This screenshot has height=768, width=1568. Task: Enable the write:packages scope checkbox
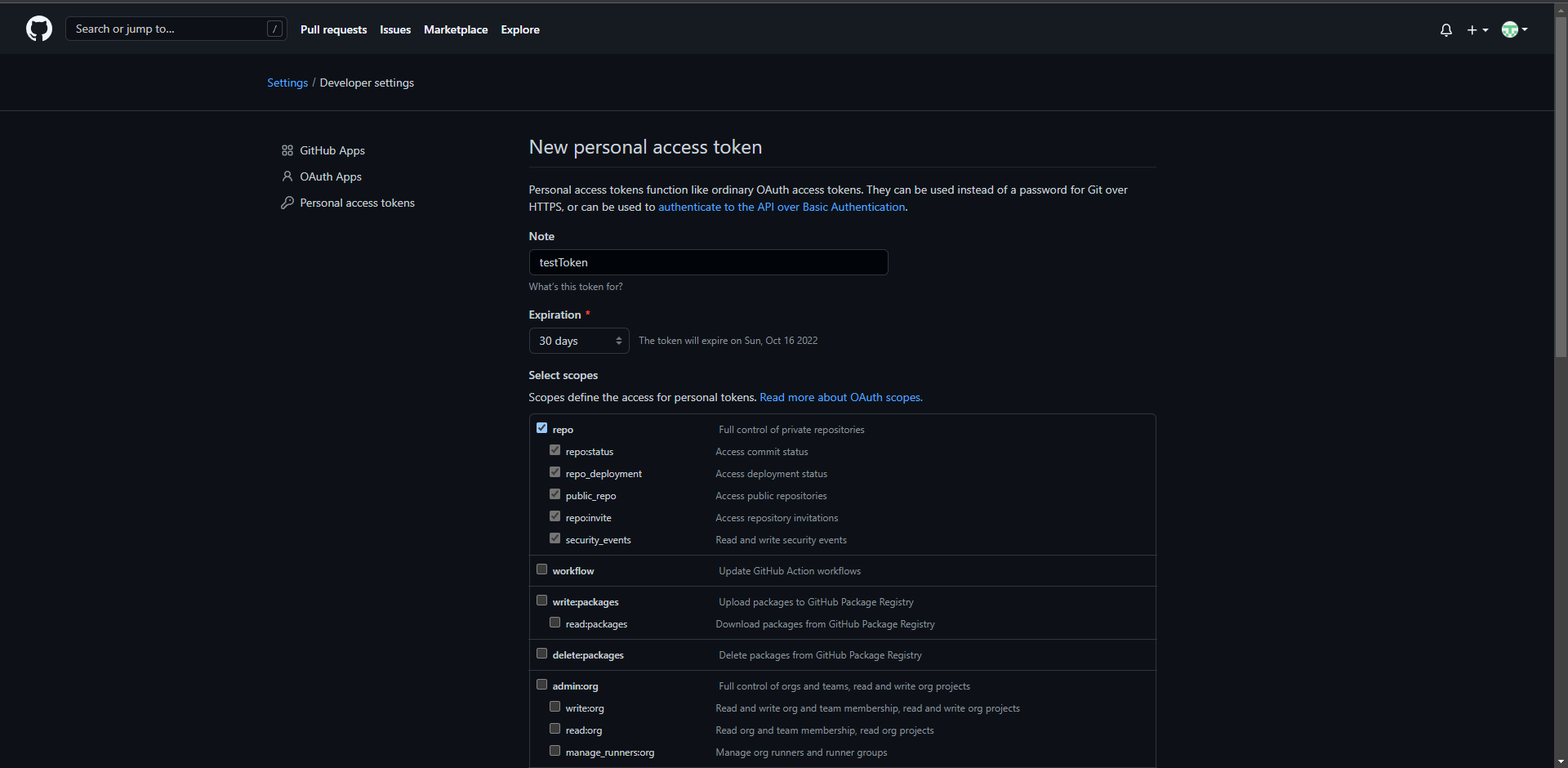click(541, 601)
